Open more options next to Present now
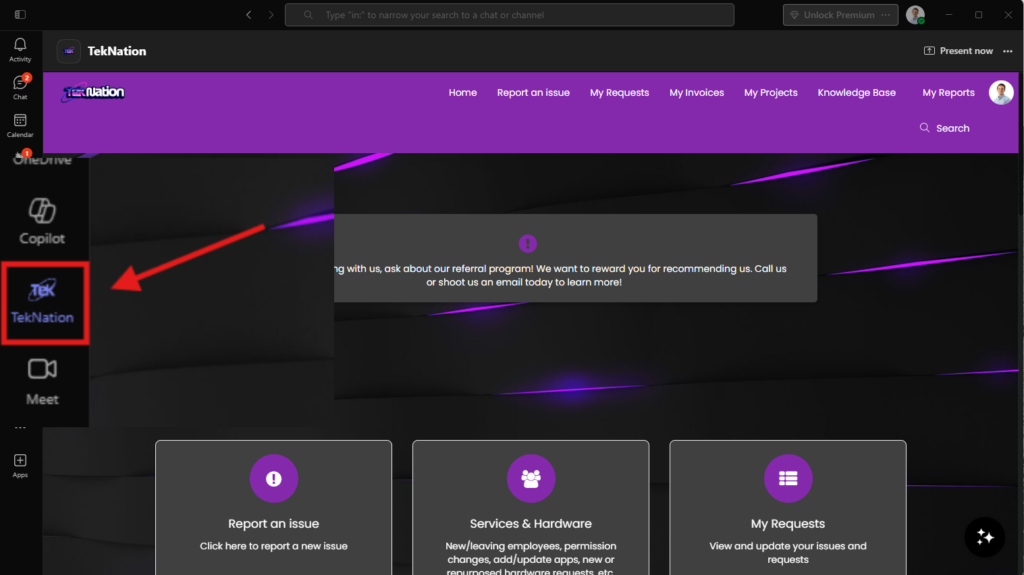 tap(1008, 51)
